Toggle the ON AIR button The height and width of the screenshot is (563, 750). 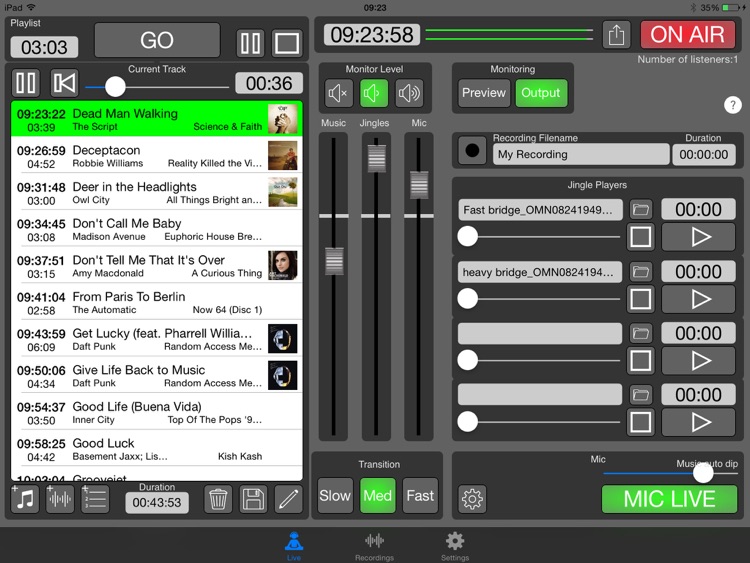[x=687, y=34]
